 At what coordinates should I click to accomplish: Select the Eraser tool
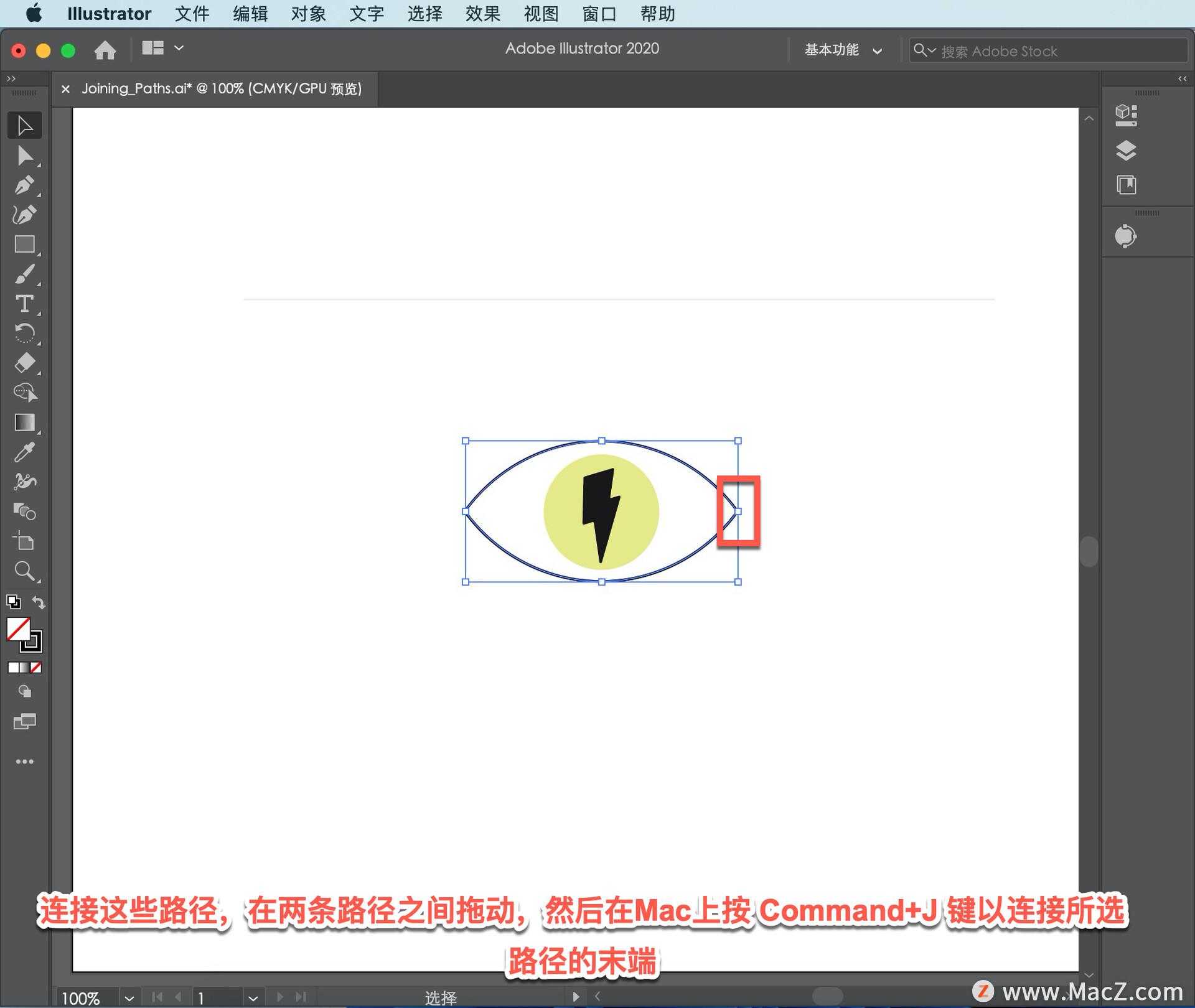coord(25,363)
